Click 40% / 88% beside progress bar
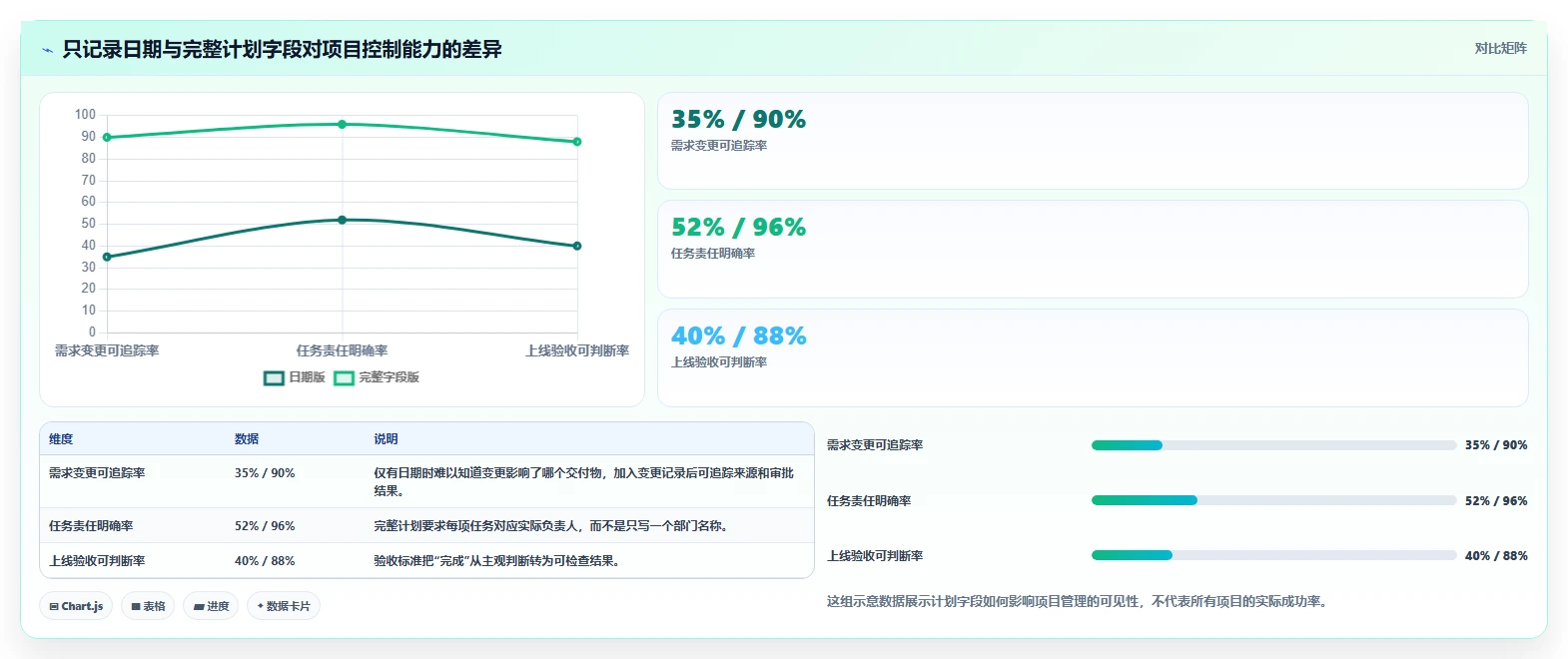 point(1496,556)
